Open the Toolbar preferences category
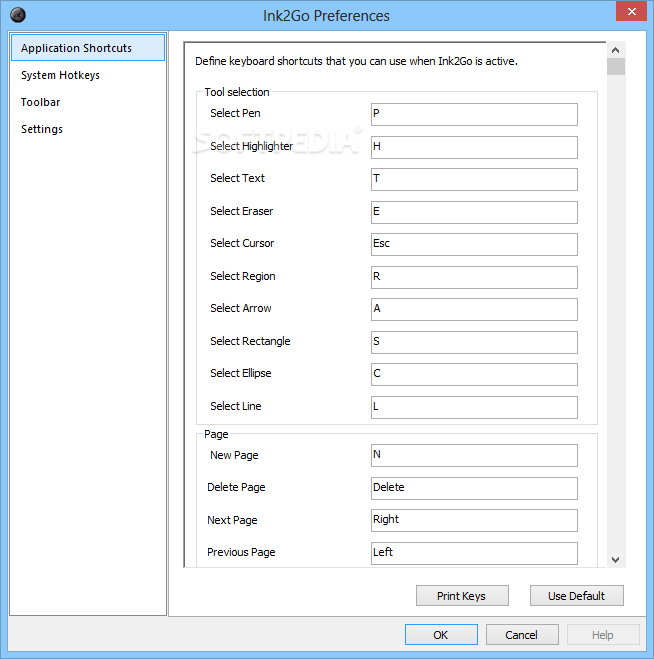Screen dimensions: 654x659 [x=88, y=102]
